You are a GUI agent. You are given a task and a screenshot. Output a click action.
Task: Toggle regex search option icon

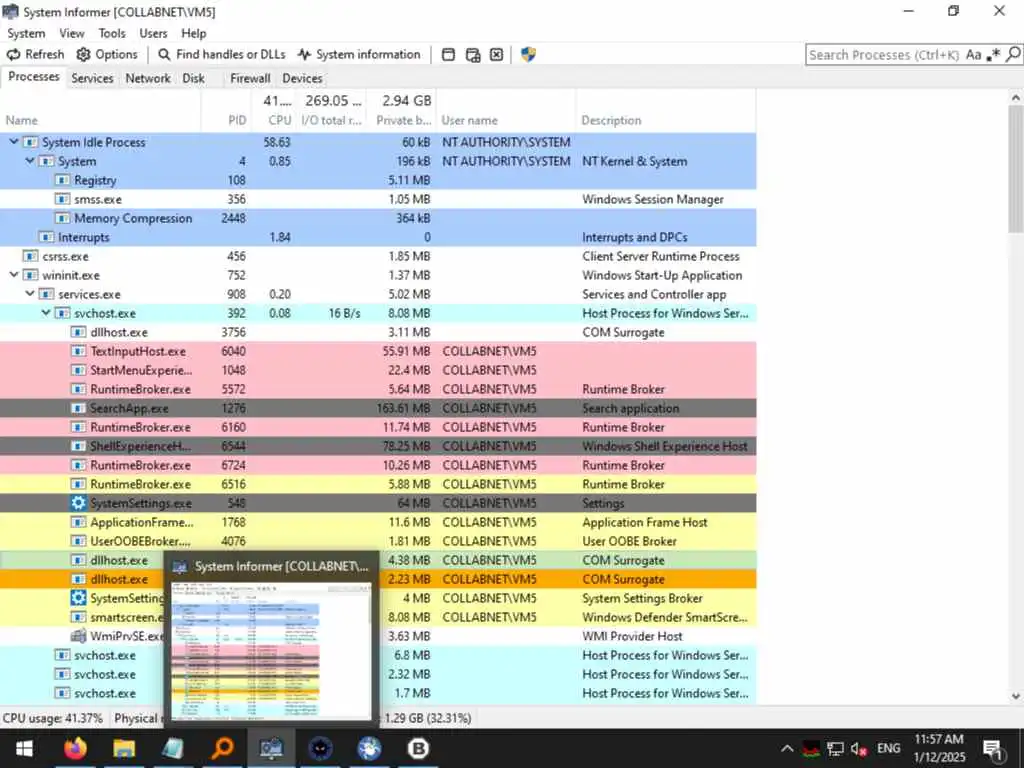pos(993,55)
